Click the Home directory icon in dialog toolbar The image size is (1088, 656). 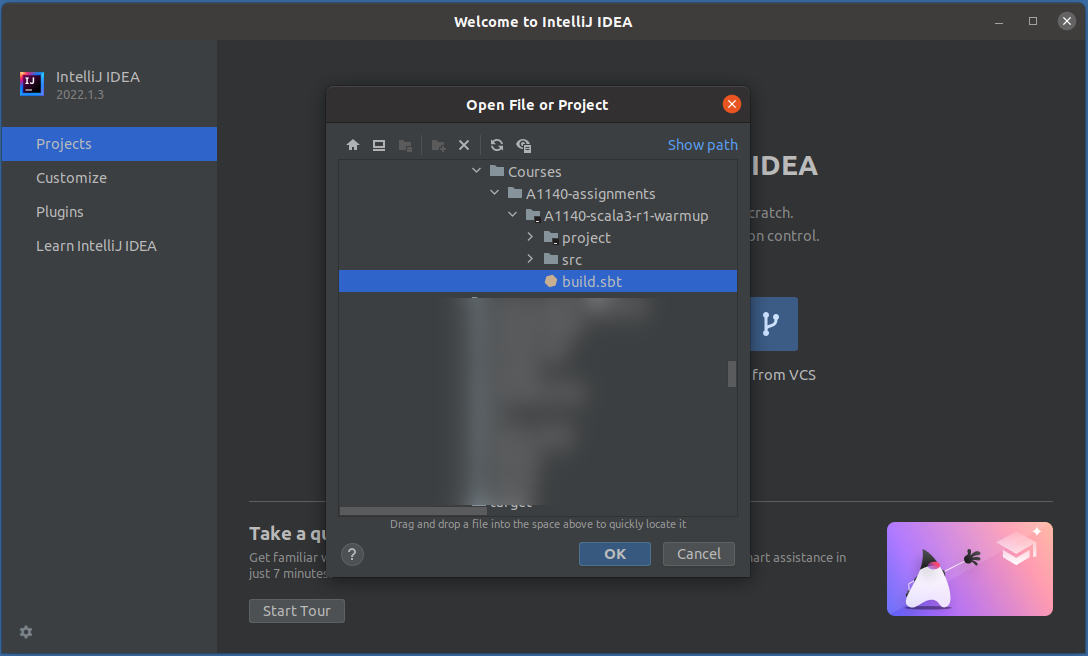point(353,145)
